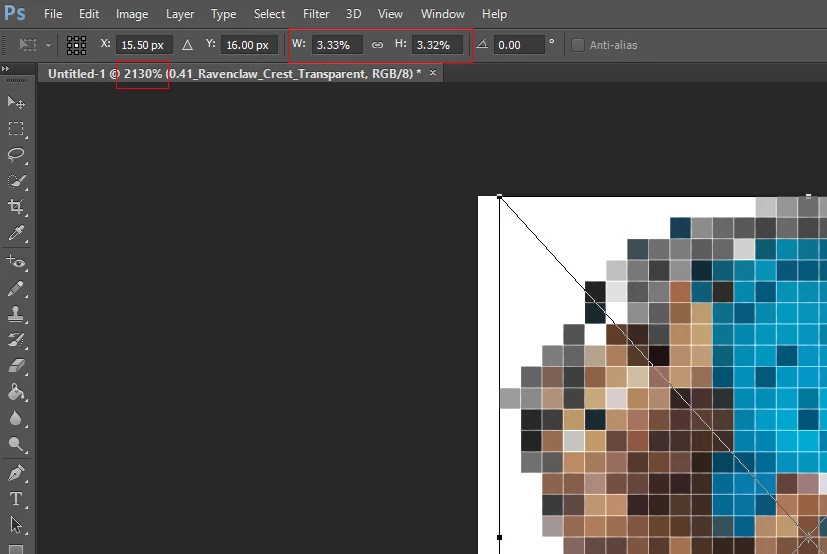Screen dimensions: 827x554
Task: Open the 3D menu
Action: pyautogui.click(x=353, y=14)
